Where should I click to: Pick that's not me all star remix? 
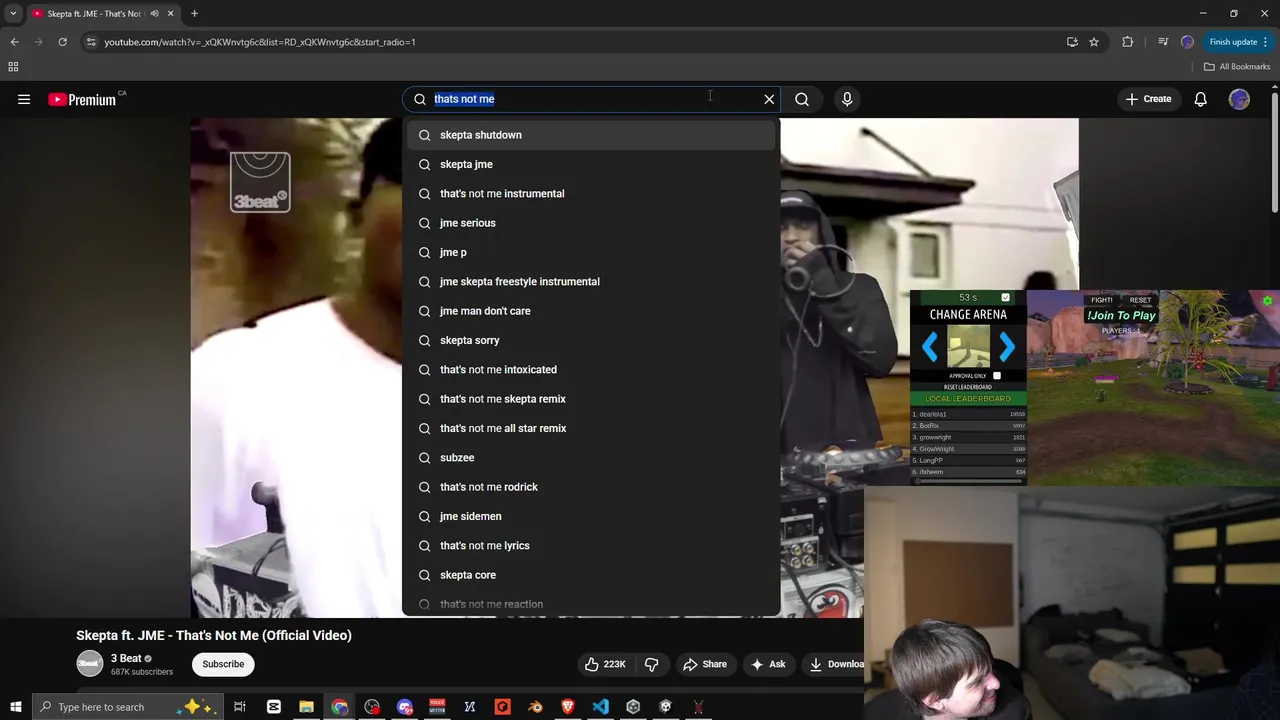tap(591, 428)
